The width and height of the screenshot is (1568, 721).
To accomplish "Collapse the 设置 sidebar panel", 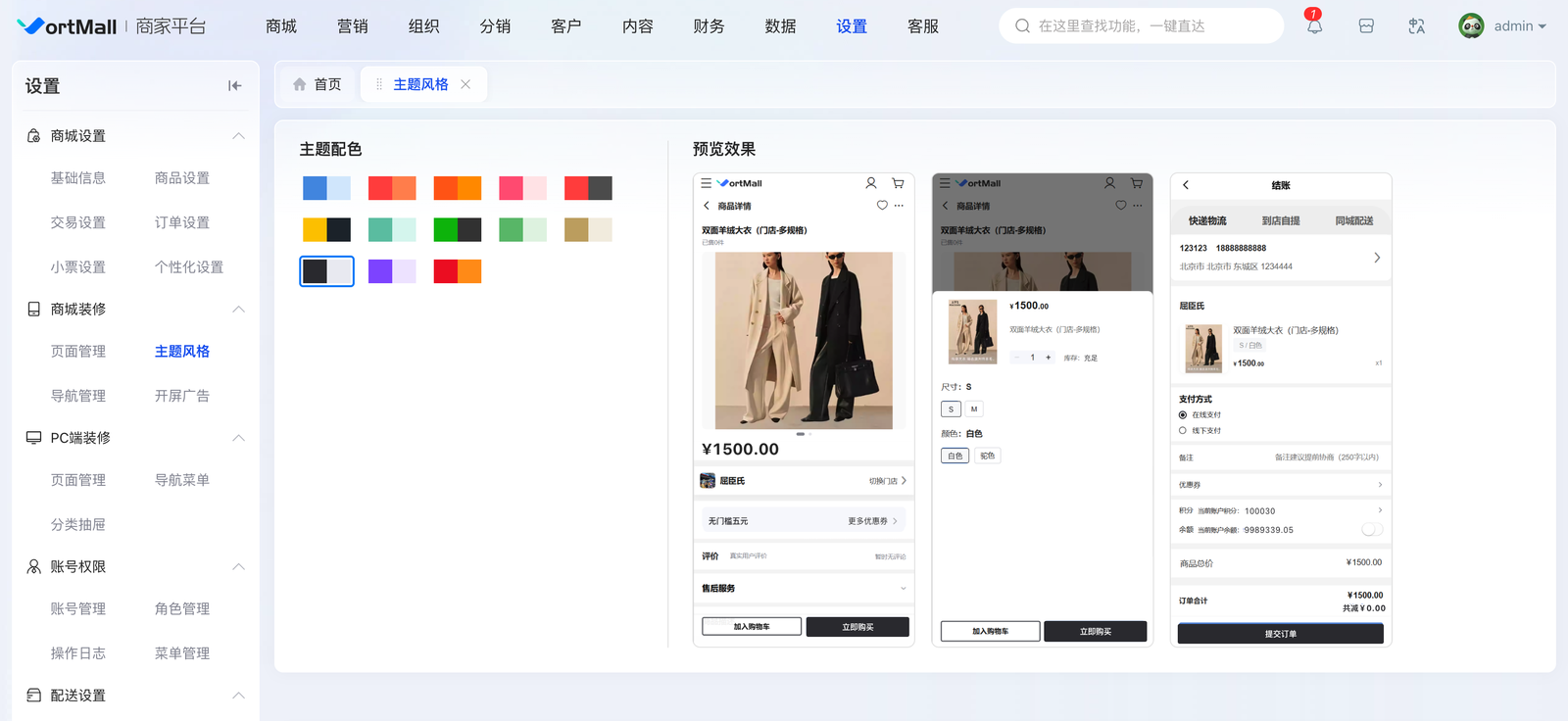I will [x=234, y=86].
